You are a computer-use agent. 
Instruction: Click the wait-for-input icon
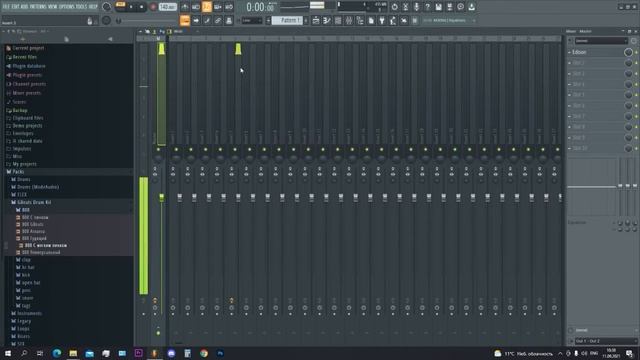[196, 7]
